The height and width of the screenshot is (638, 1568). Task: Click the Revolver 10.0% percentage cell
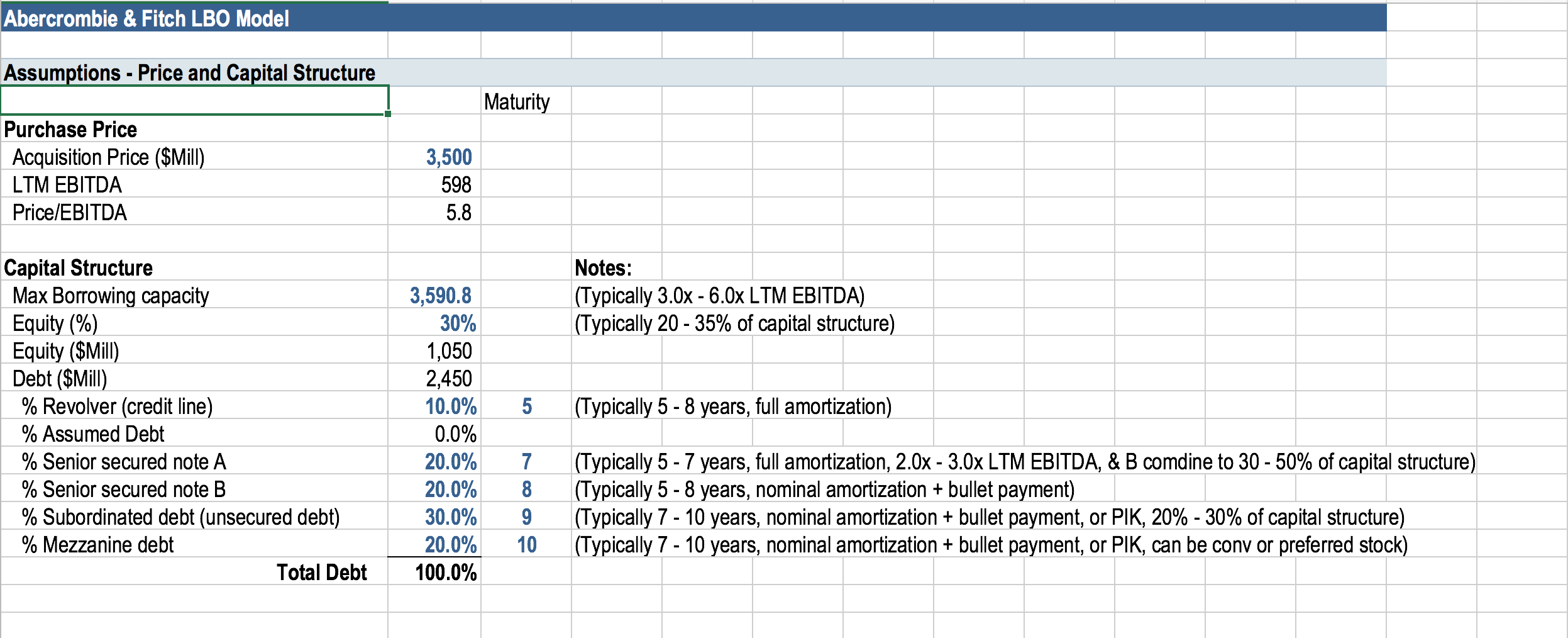click(x=434, y=405)
